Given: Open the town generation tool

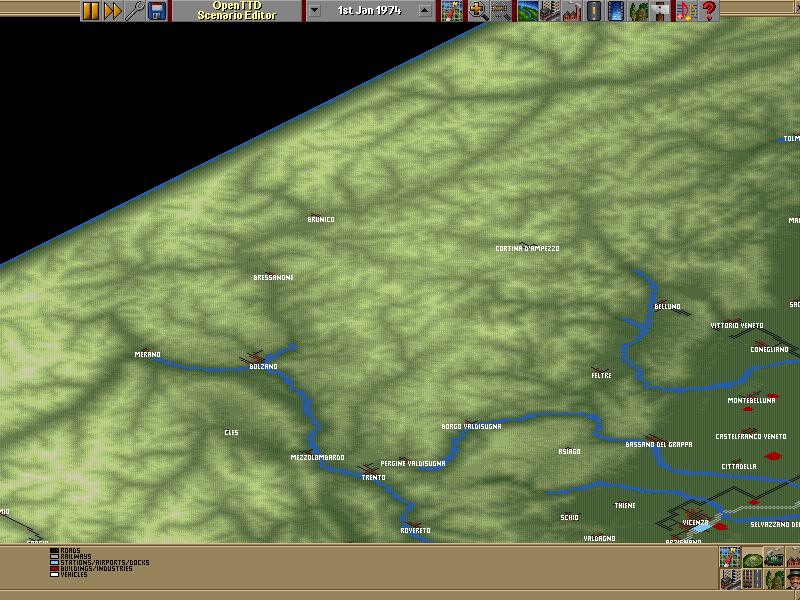Looking at the screenshot, I should click(549, 11).
